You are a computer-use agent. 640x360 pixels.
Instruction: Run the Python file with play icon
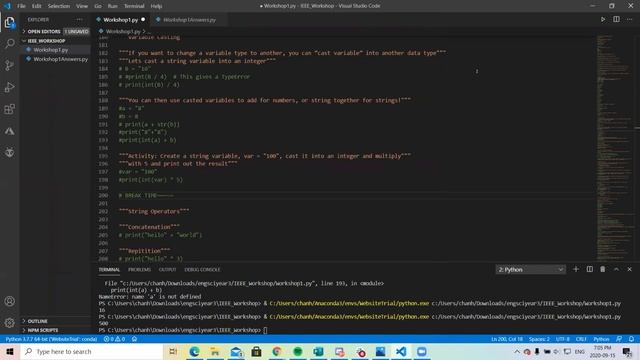point(603,19)
